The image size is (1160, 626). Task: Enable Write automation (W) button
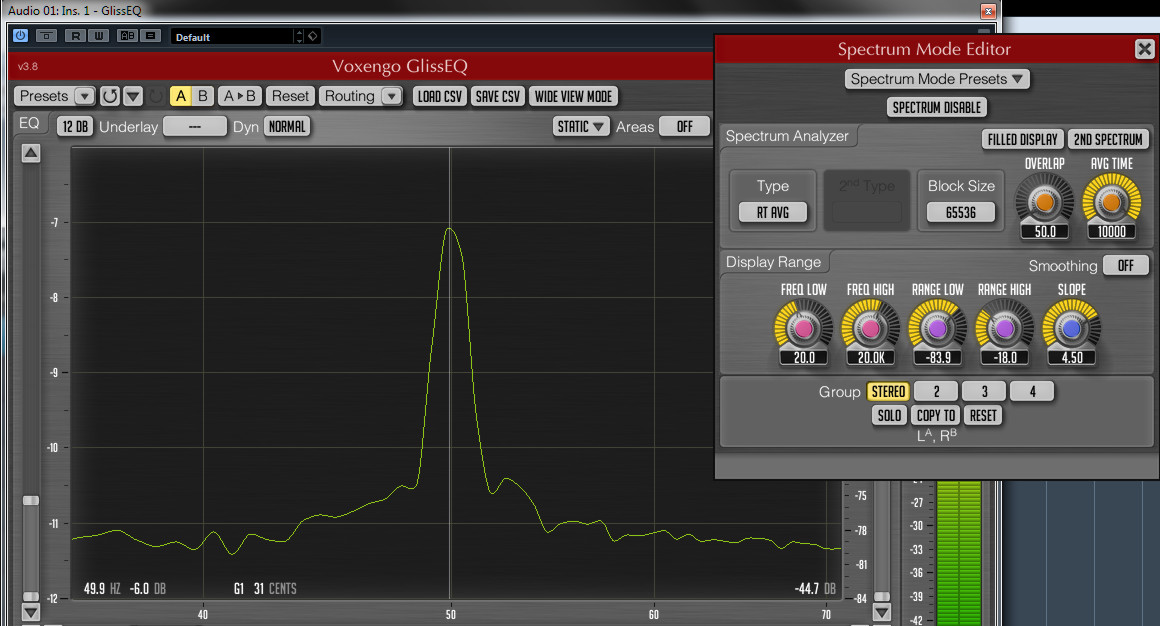pos(98,36)
